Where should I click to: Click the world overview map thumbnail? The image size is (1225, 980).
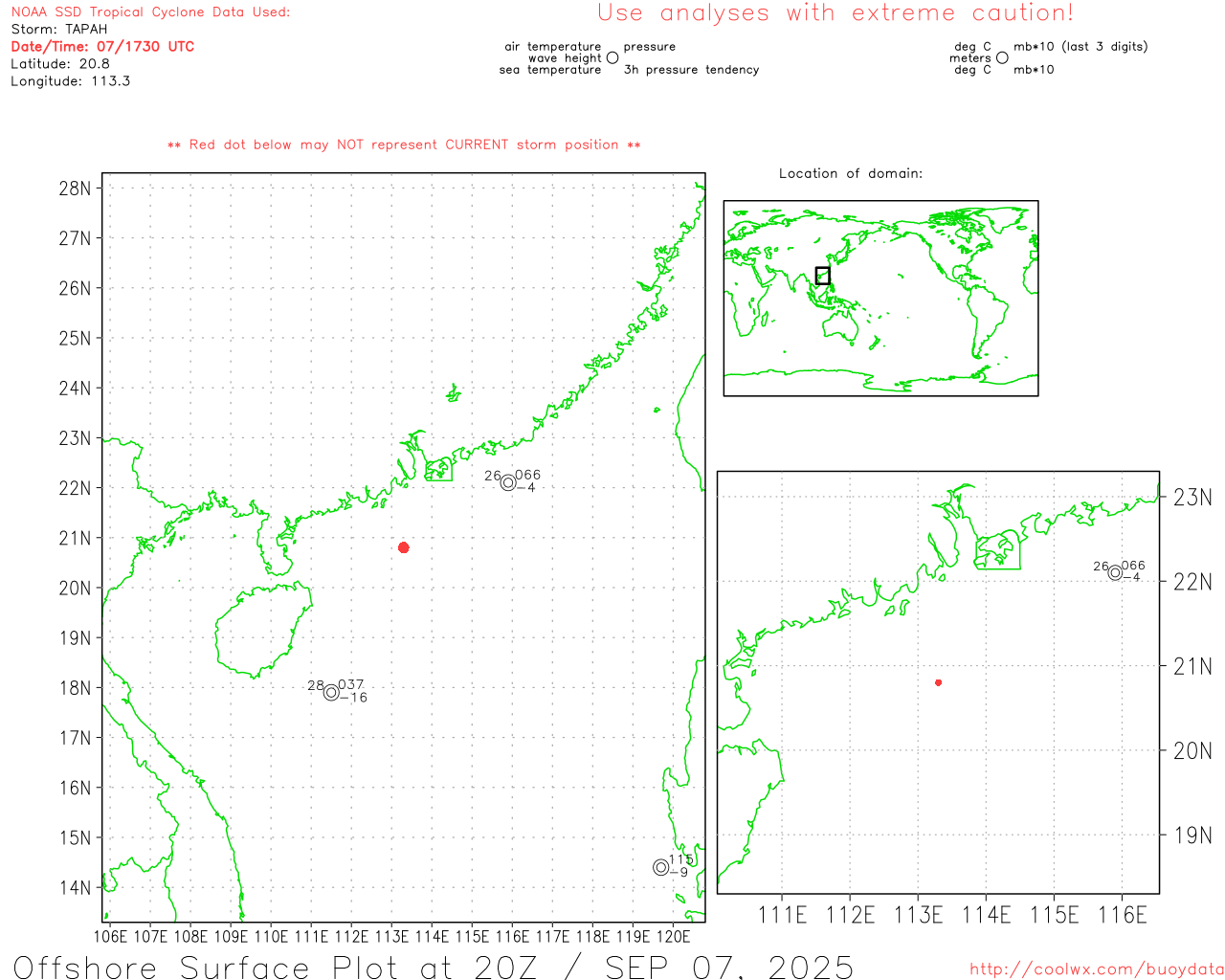pos(880,299)
